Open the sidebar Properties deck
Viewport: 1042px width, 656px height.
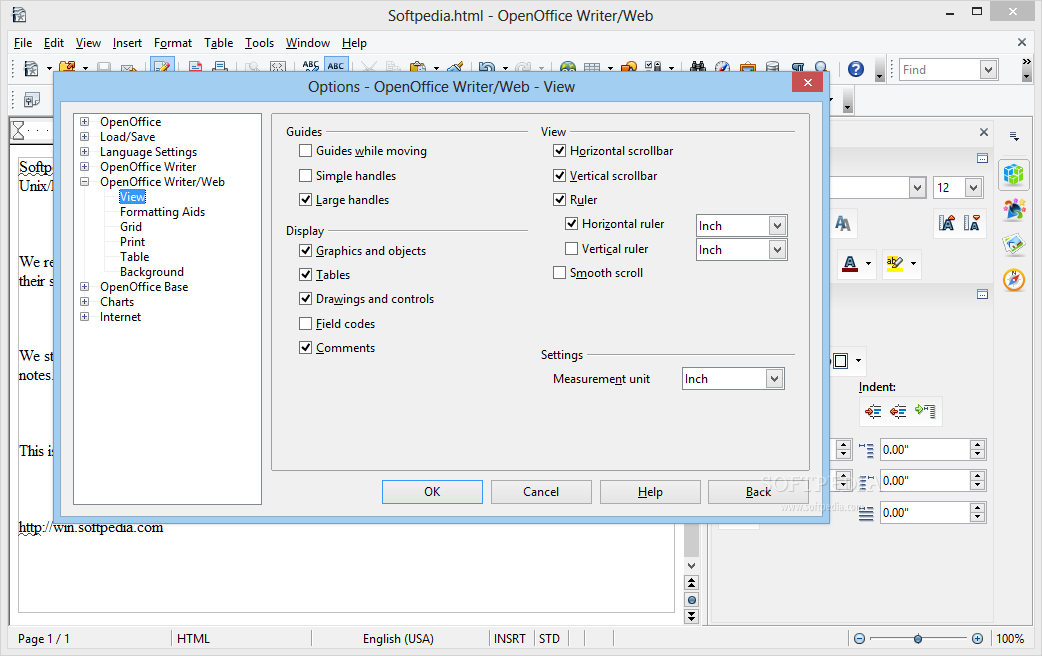click(x=1013, y=175)
